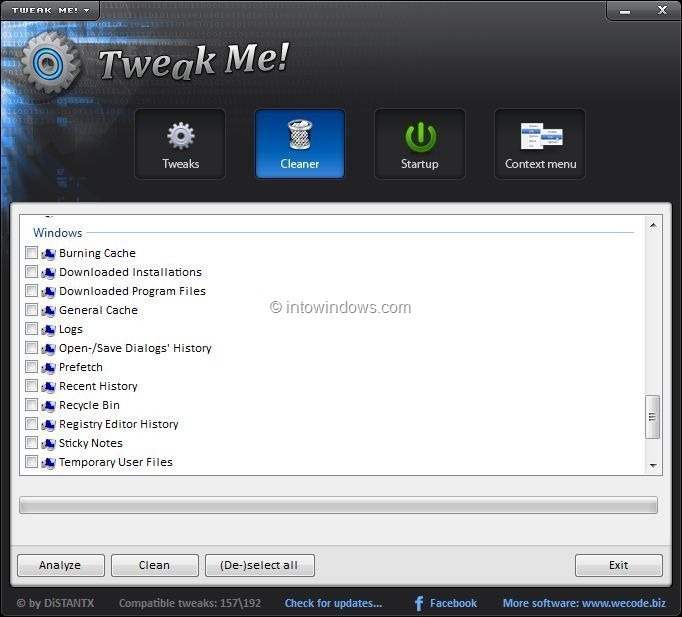Select the Sticky Notes label
Image resolution: width=682 pixels, height=617 pixels.
[90, 443]
